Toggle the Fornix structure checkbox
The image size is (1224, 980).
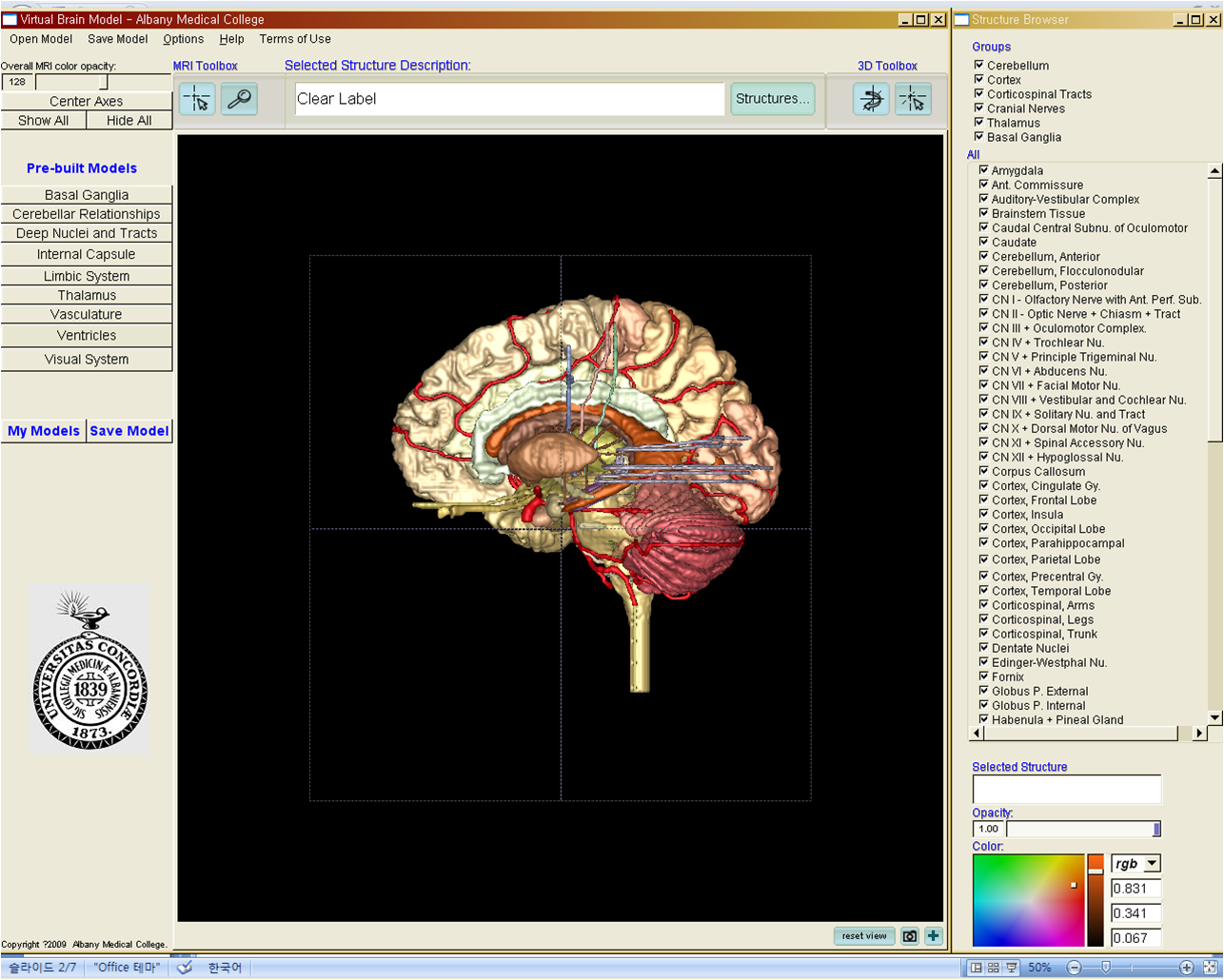(x=983, y=676)
